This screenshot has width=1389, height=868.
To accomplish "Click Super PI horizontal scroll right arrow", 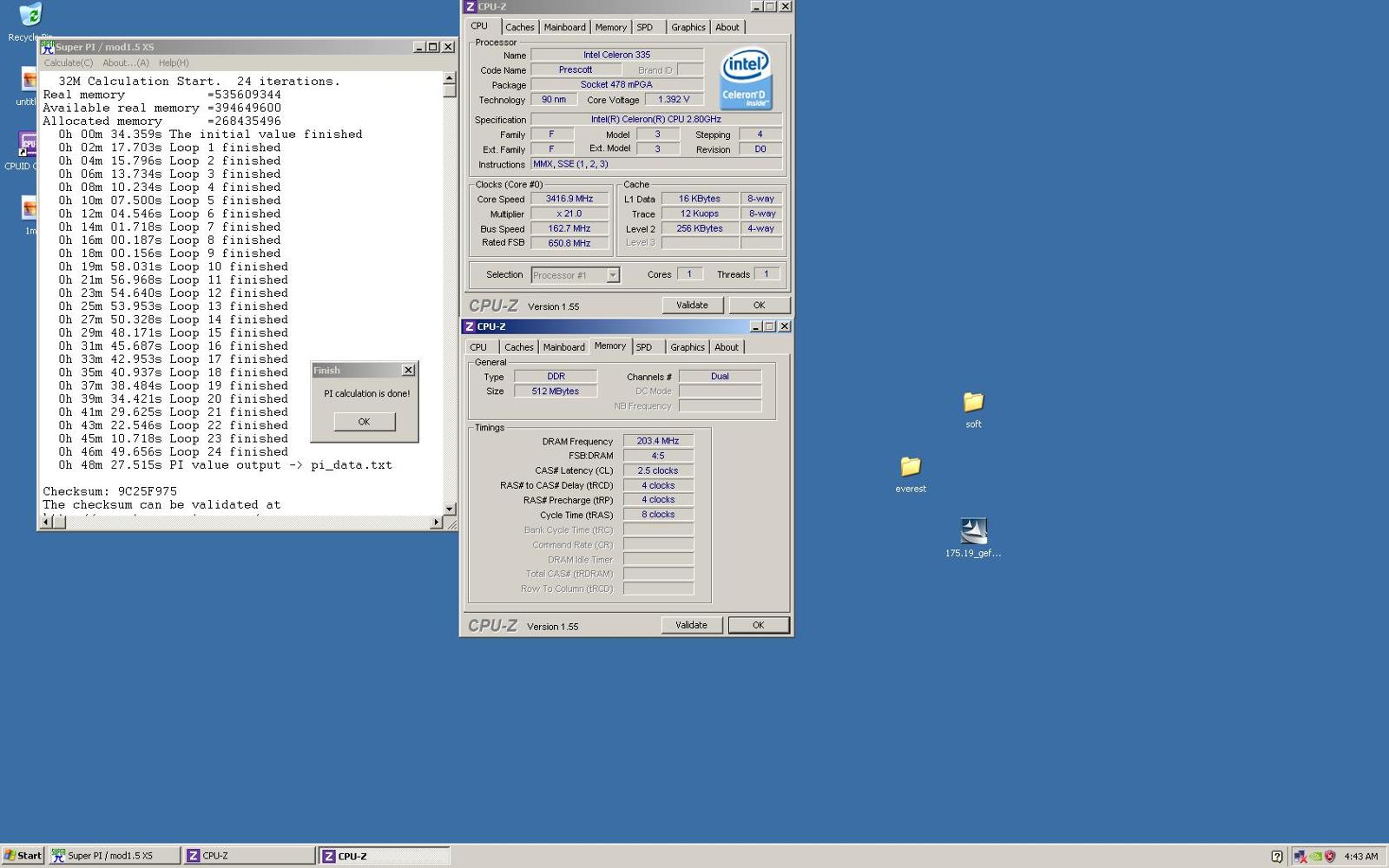I will pyautogui.click(x=437, y=523).
